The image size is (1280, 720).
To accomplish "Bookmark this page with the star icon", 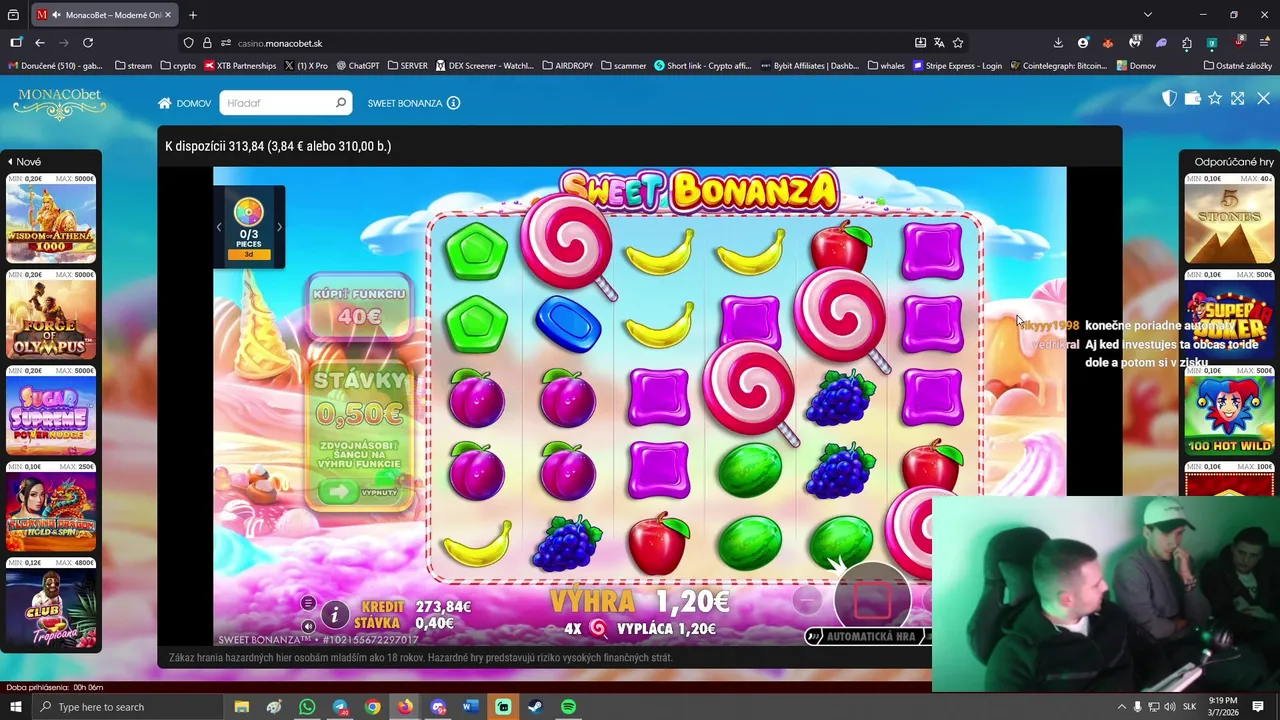I will tap(958, 43).
